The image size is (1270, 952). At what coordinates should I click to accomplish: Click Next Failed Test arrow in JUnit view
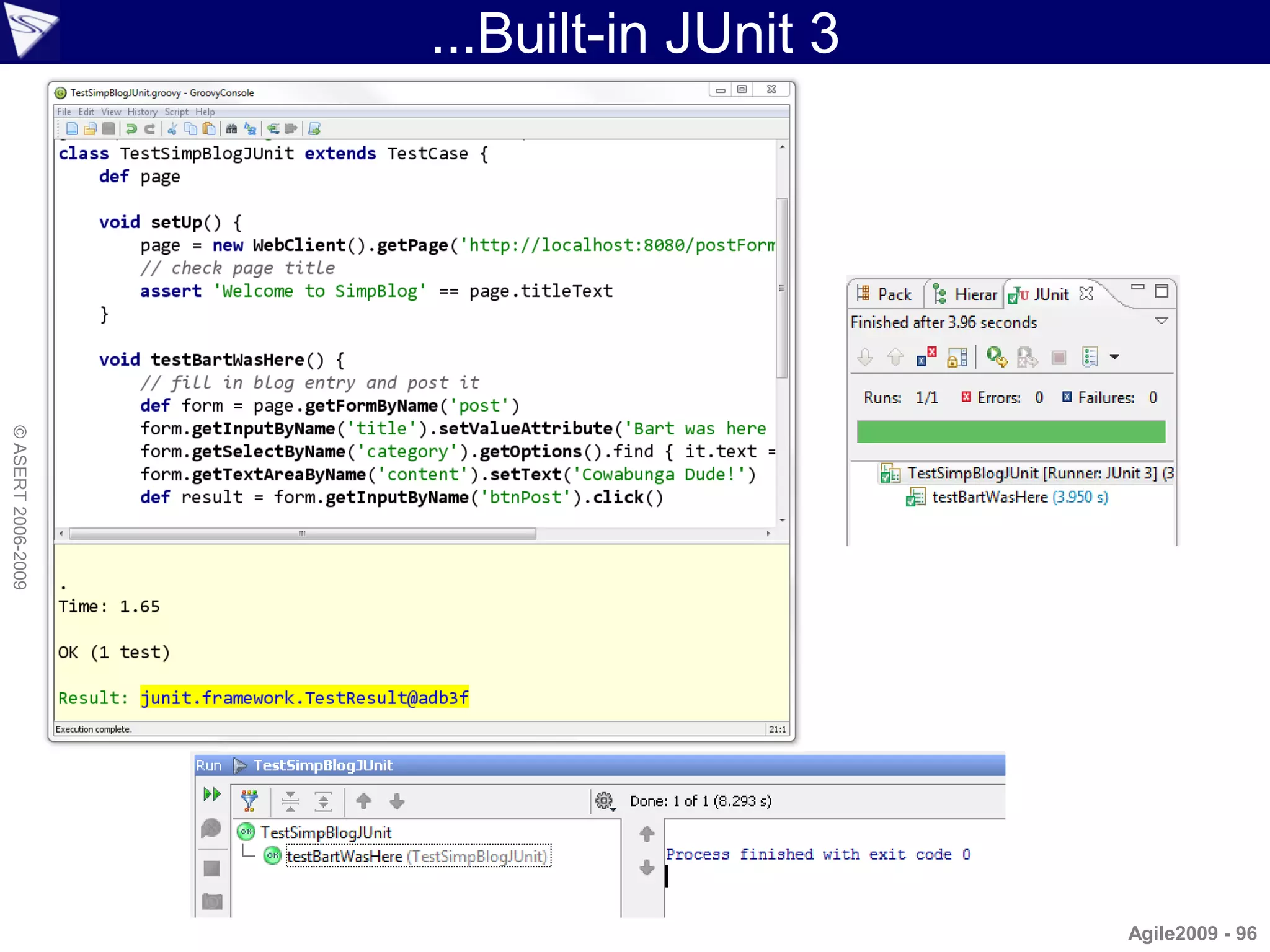point(865,357)
